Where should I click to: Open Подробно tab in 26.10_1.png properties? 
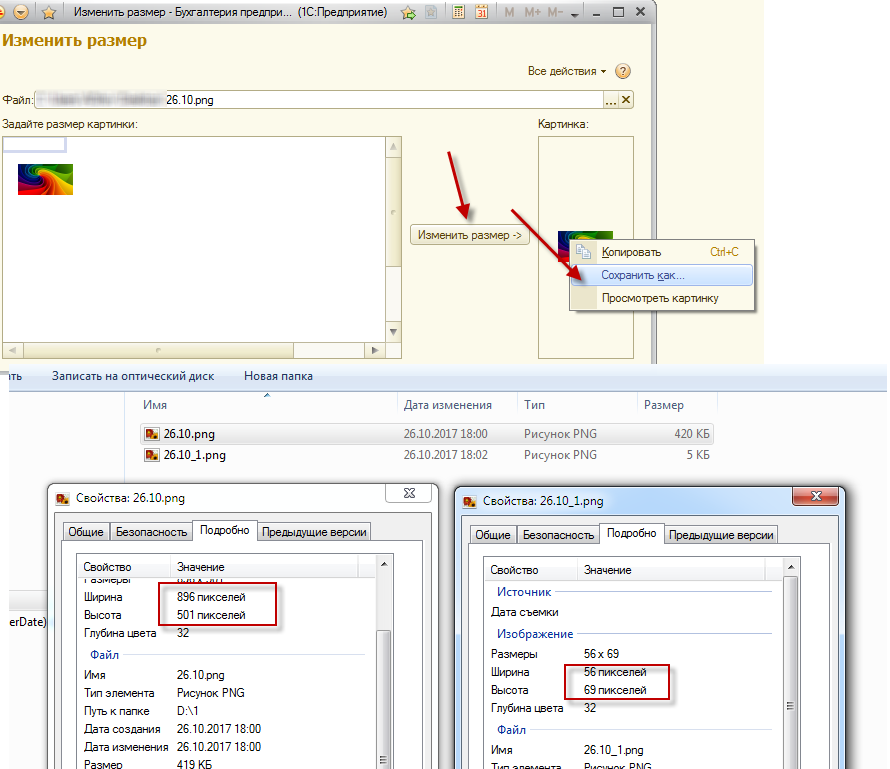(x=632, y=533)
